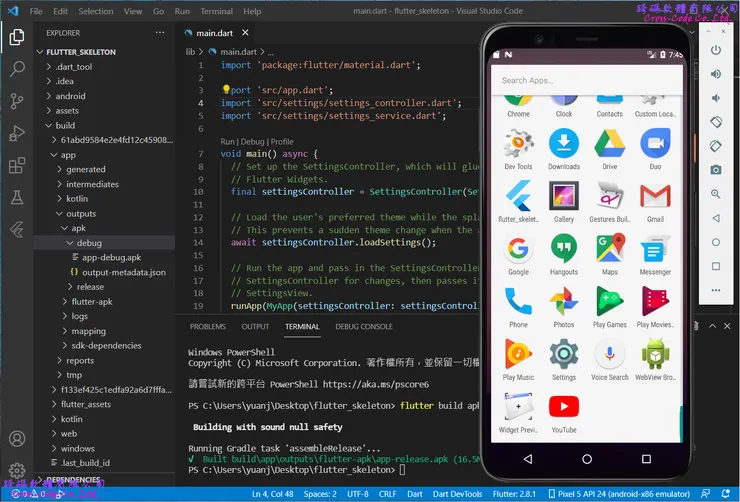Open the Source Control view
Viewport: 740px width, 502px height.
17,101
